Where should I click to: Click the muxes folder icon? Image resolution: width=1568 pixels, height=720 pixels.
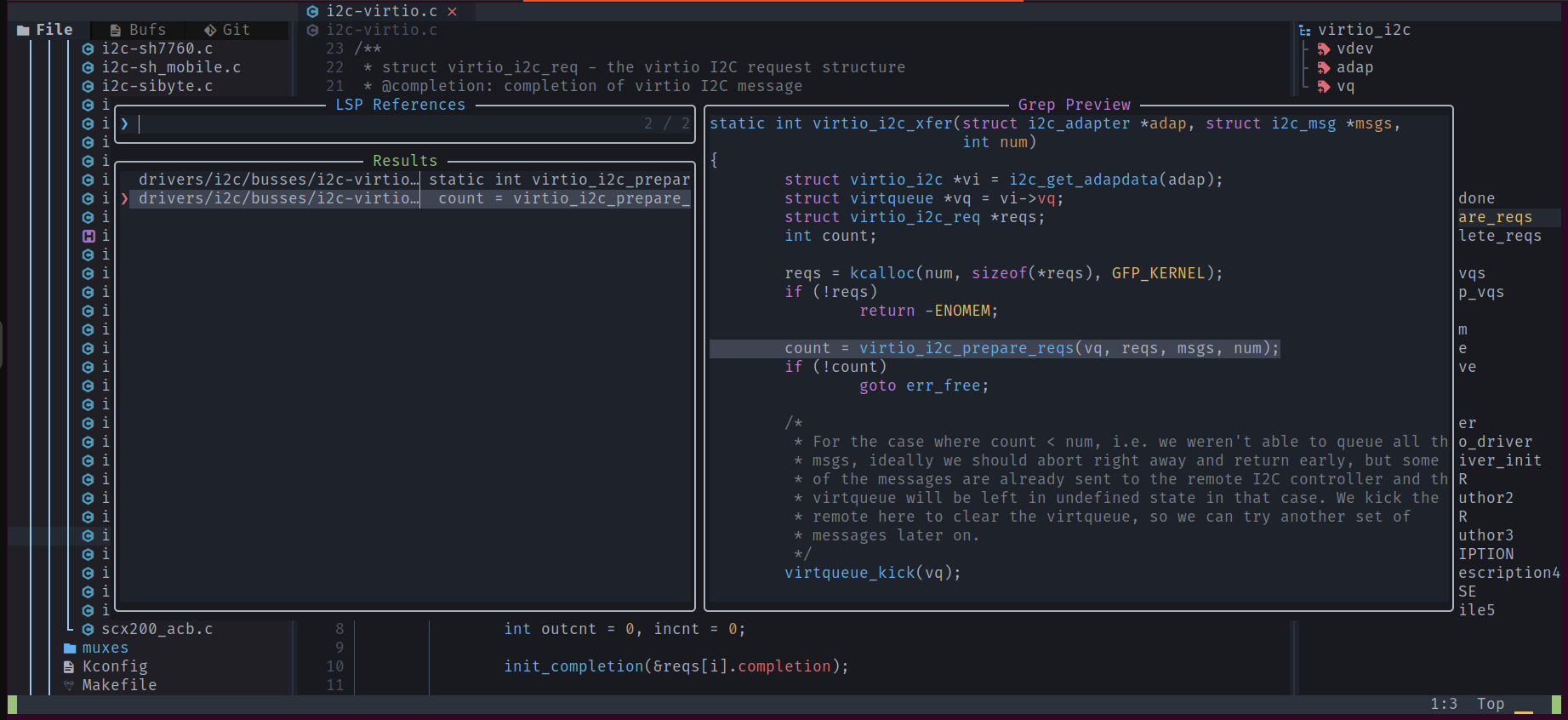(x=70, y=648)
